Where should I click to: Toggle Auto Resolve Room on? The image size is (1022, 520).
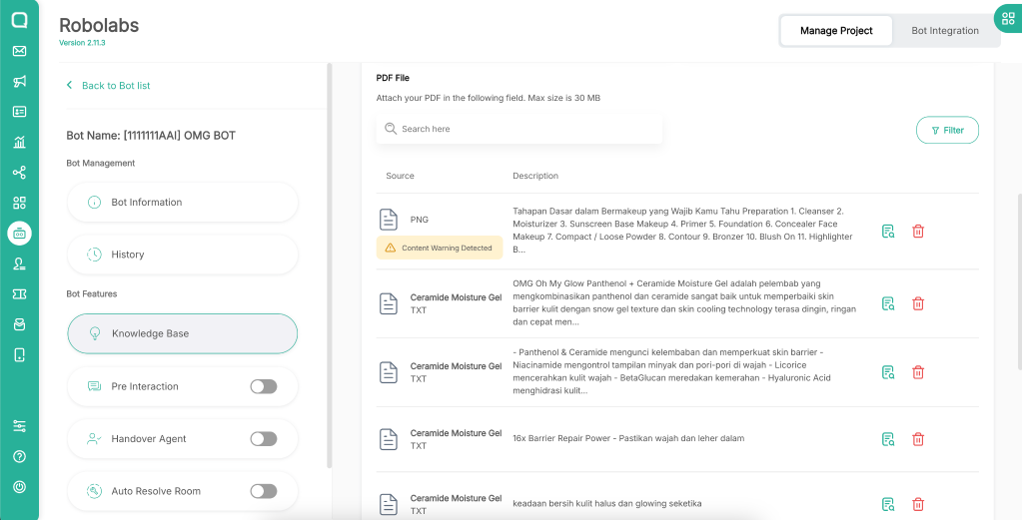(x=263, y=491)
